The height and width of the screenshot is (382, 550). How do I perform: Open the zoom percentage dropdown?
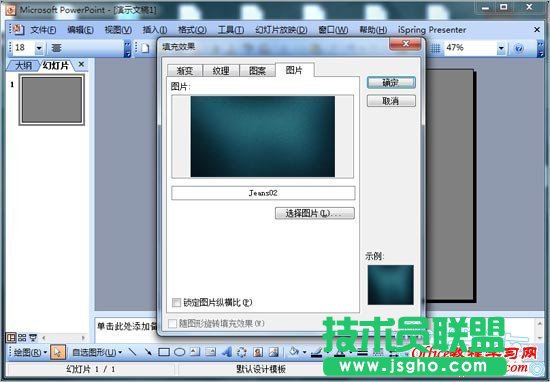[x=501, y=48]
